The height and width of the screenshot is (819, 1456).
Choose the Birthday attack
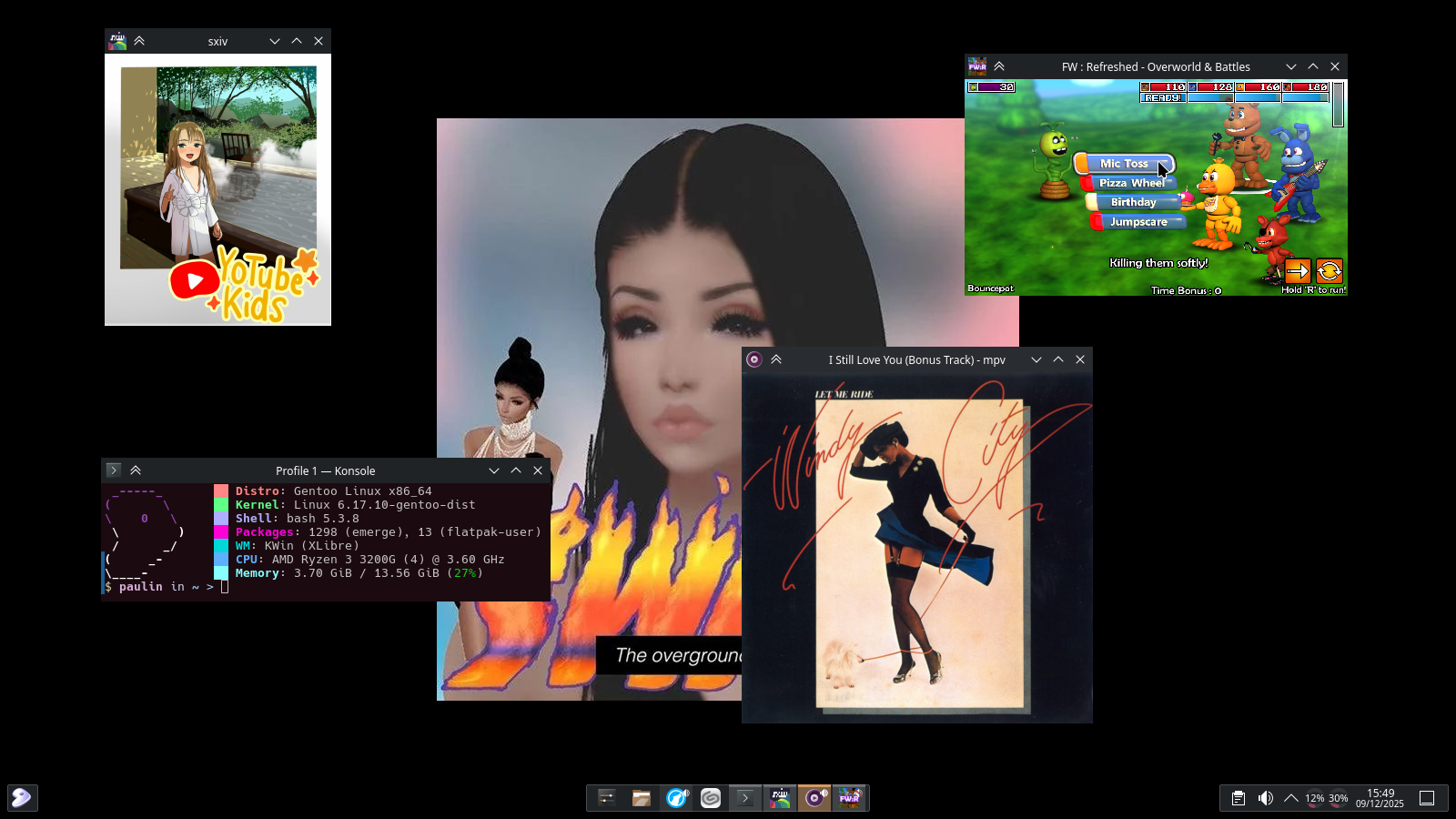[x=1134, y=202]
